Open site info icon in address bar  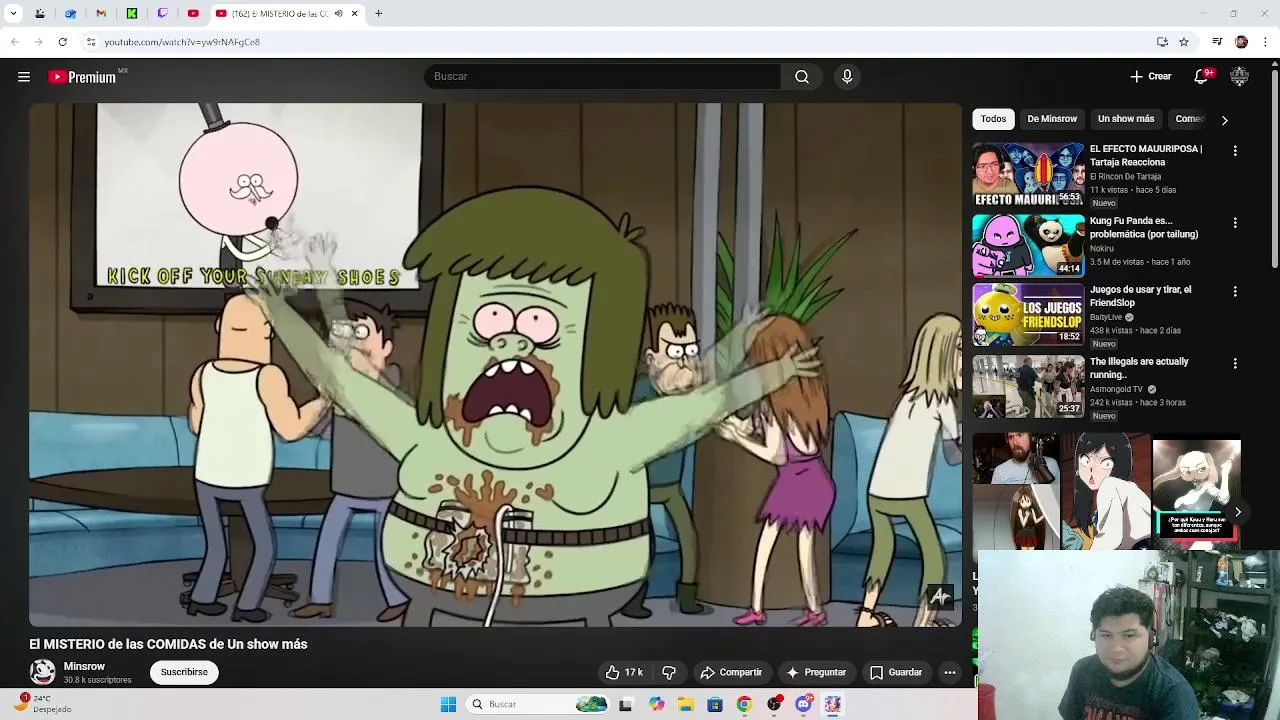click(90, 42)
